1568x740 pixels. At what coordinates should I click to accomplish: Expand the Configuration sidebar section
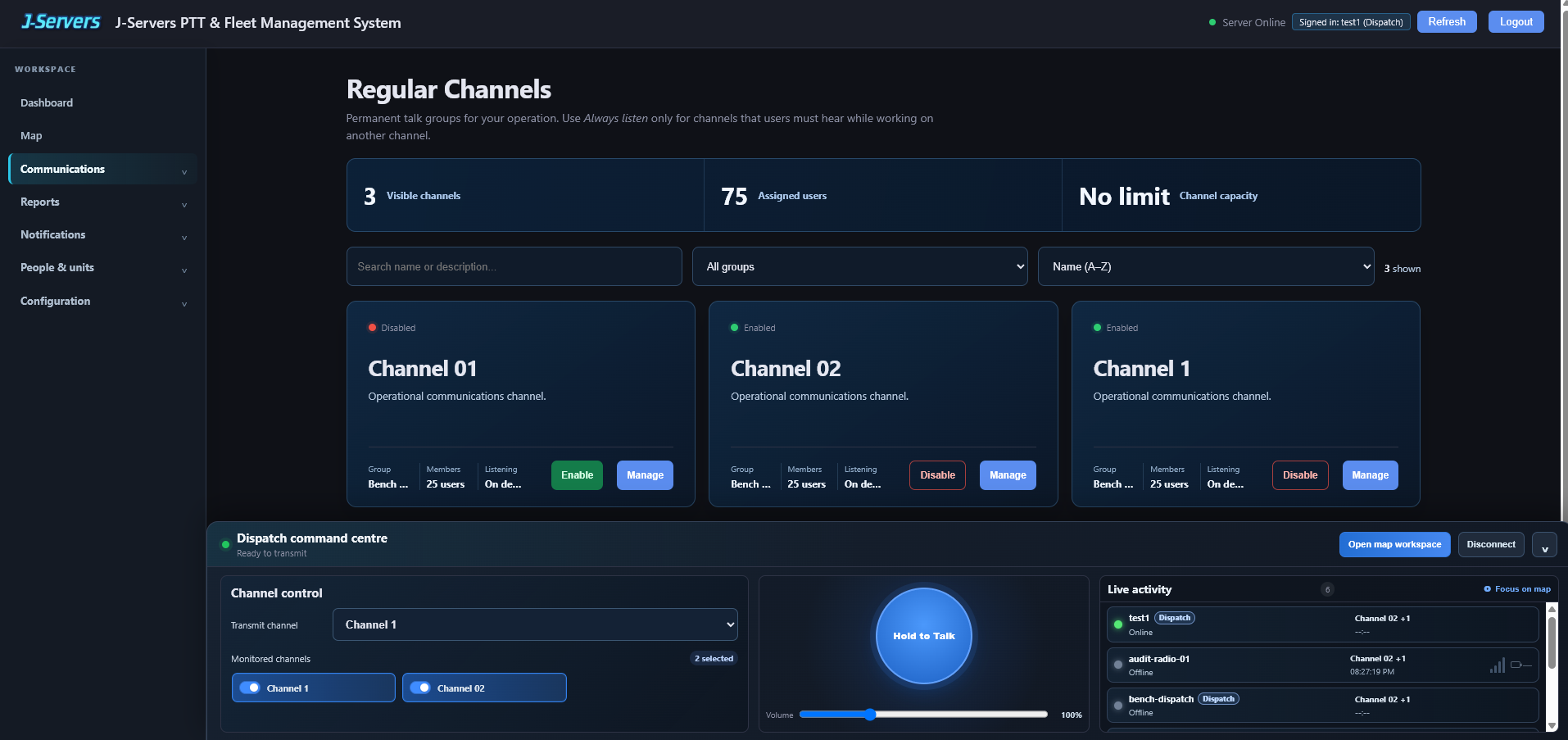pyautogui.click(x=103, y=302)
